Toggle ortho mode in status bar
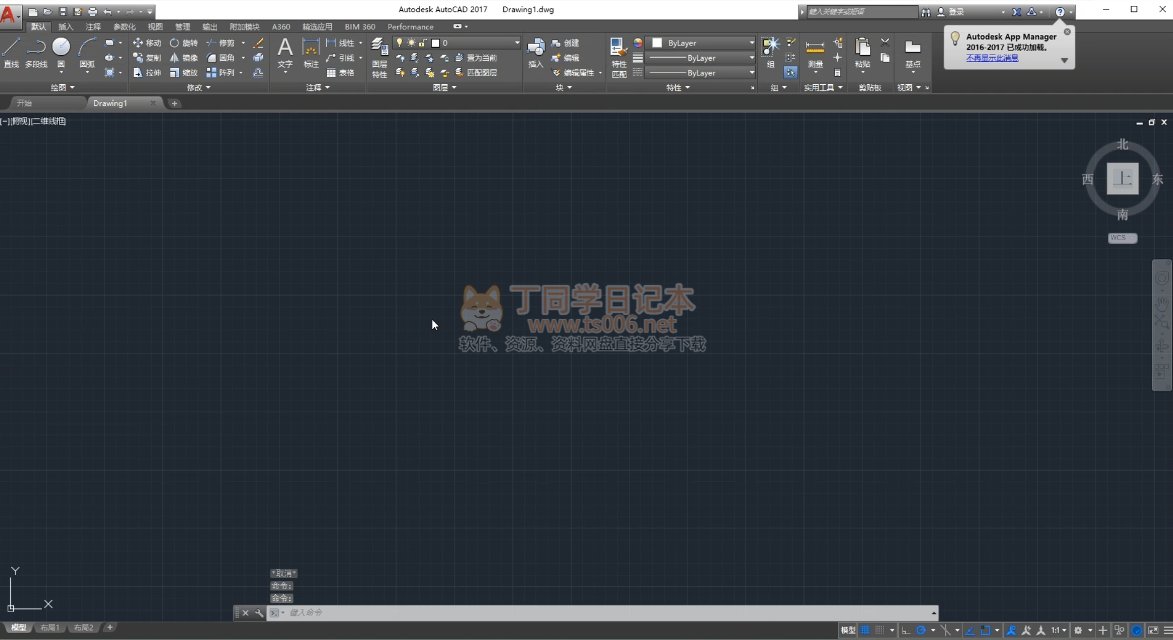The width and height of the screenshot is (1173, 640). (x=905, y=630)
